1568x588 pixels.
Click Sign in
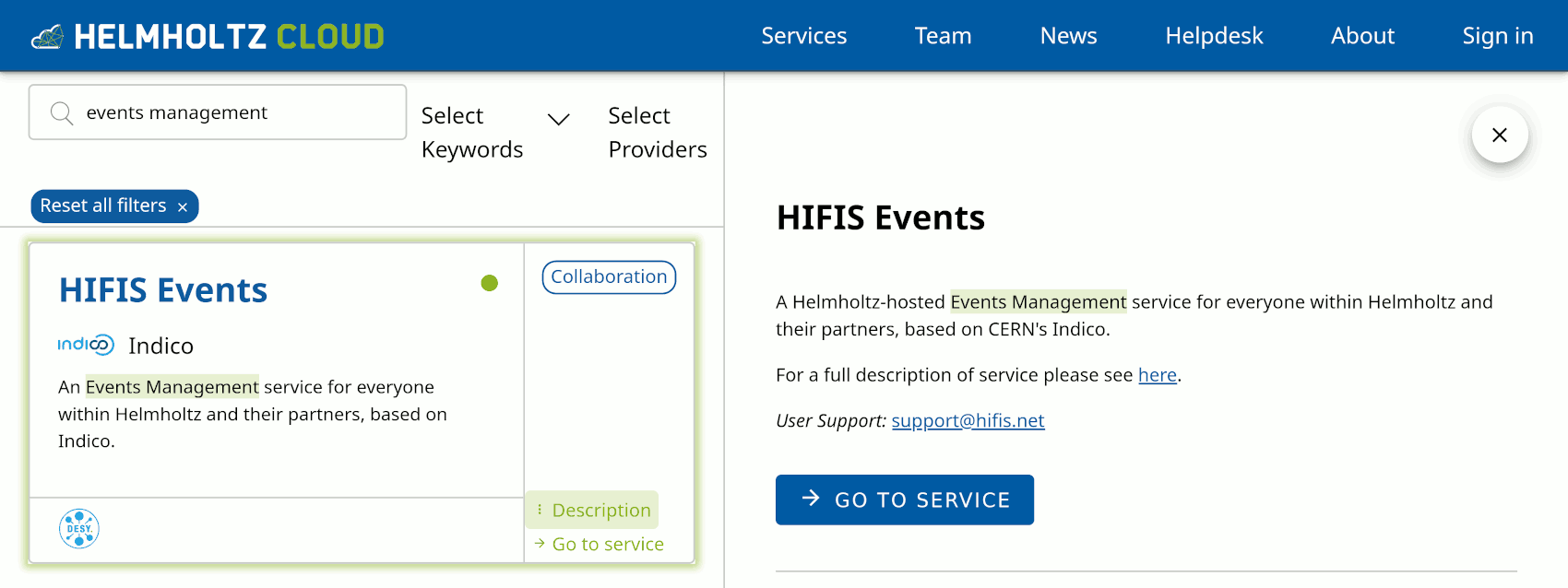[1498, 36]
